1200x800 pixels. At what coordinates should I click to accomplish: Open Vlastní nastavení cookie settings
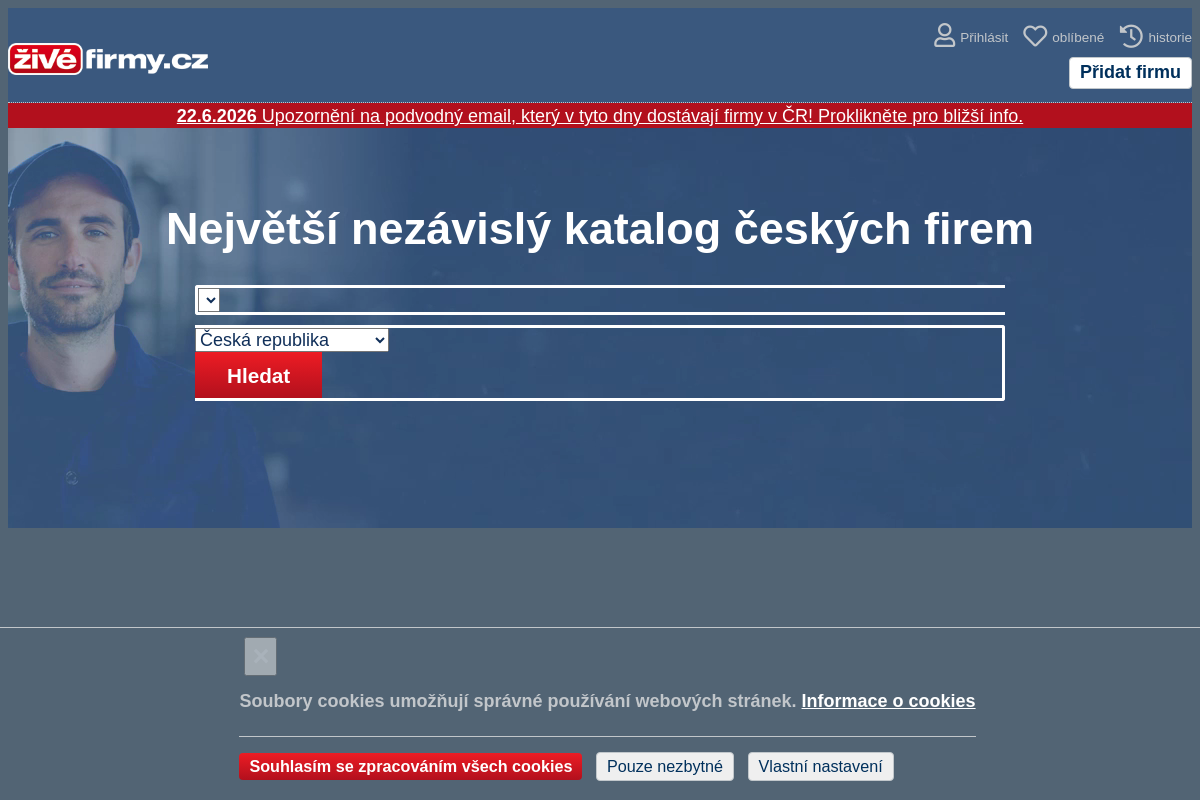click(821, 767)
